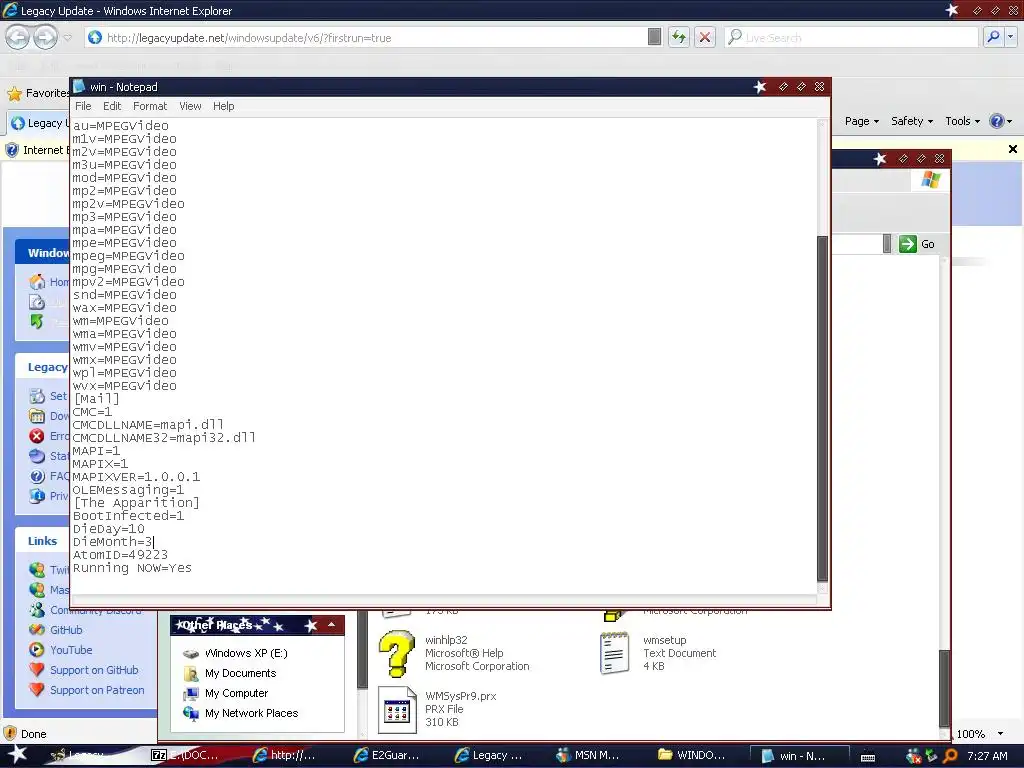Open the recent pages dropdown arrow
This screenshot has width=1024, height=768.
pos(67,38)
